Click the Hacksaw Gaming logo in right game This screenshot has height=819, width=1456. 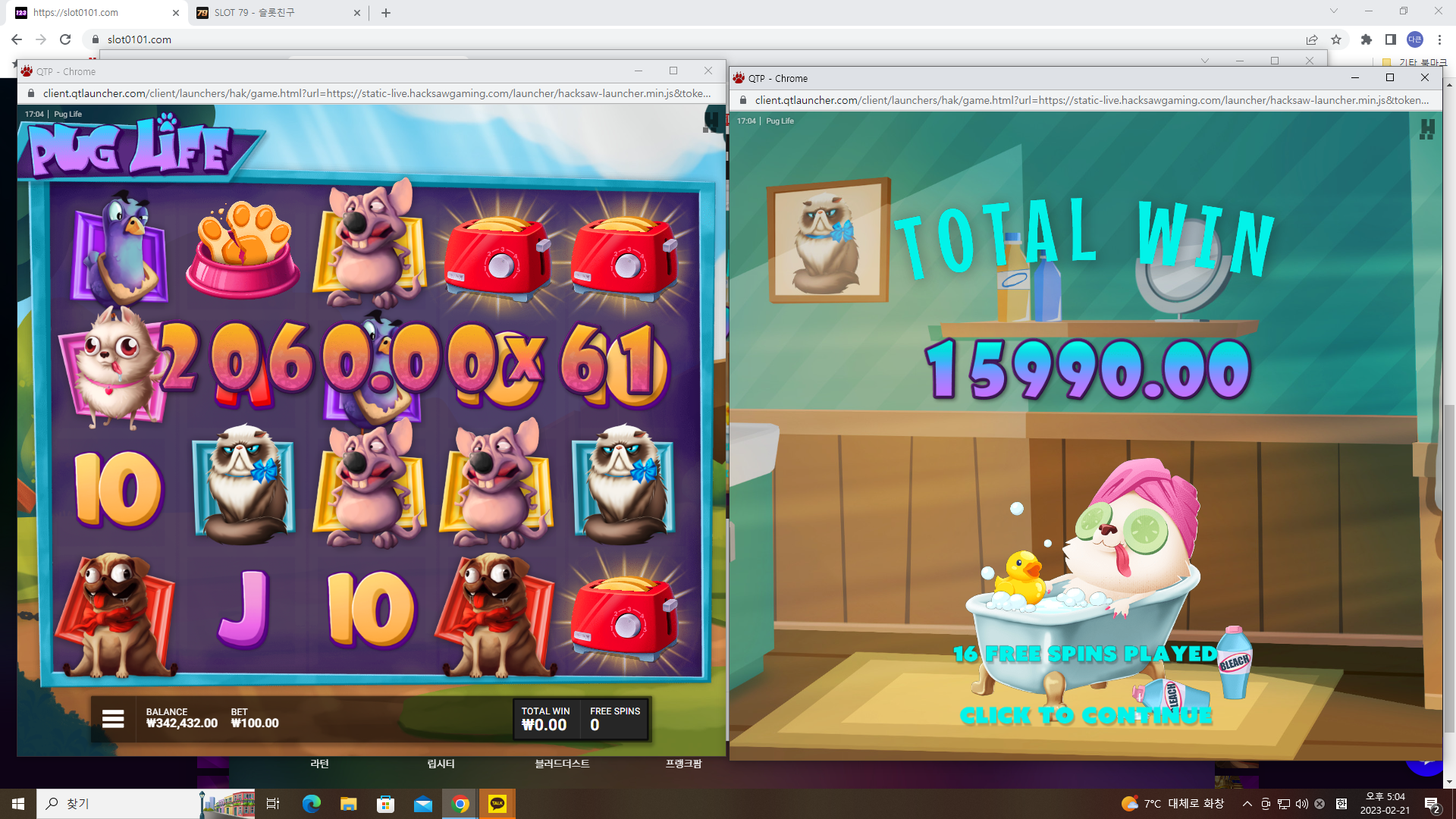[x=1427, y=129]
